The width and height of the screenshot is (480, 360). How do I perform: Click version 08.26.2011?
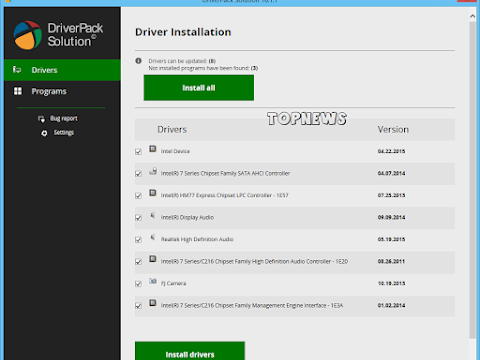click(x=391, y=261)
